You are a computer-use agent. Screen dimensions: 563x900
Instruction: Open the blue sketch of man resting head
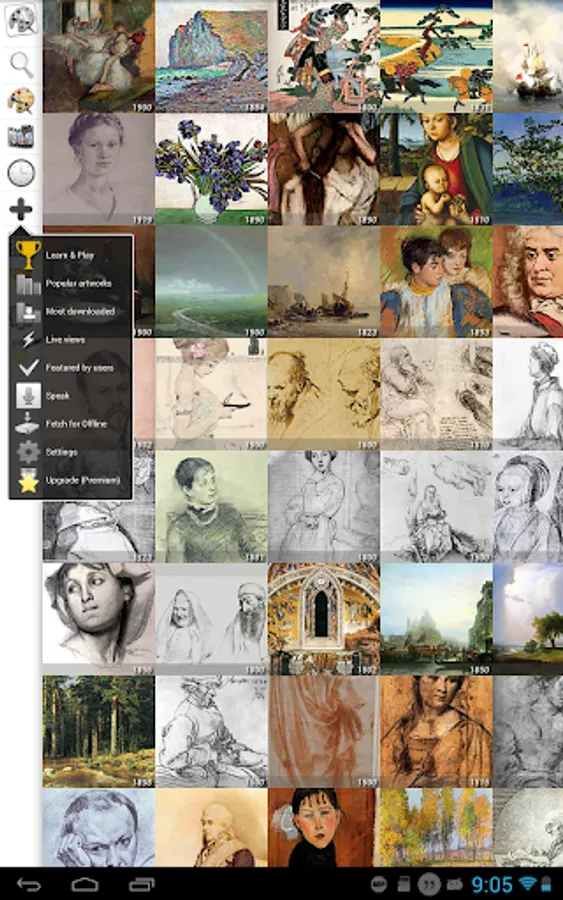[x=98, y=827]
